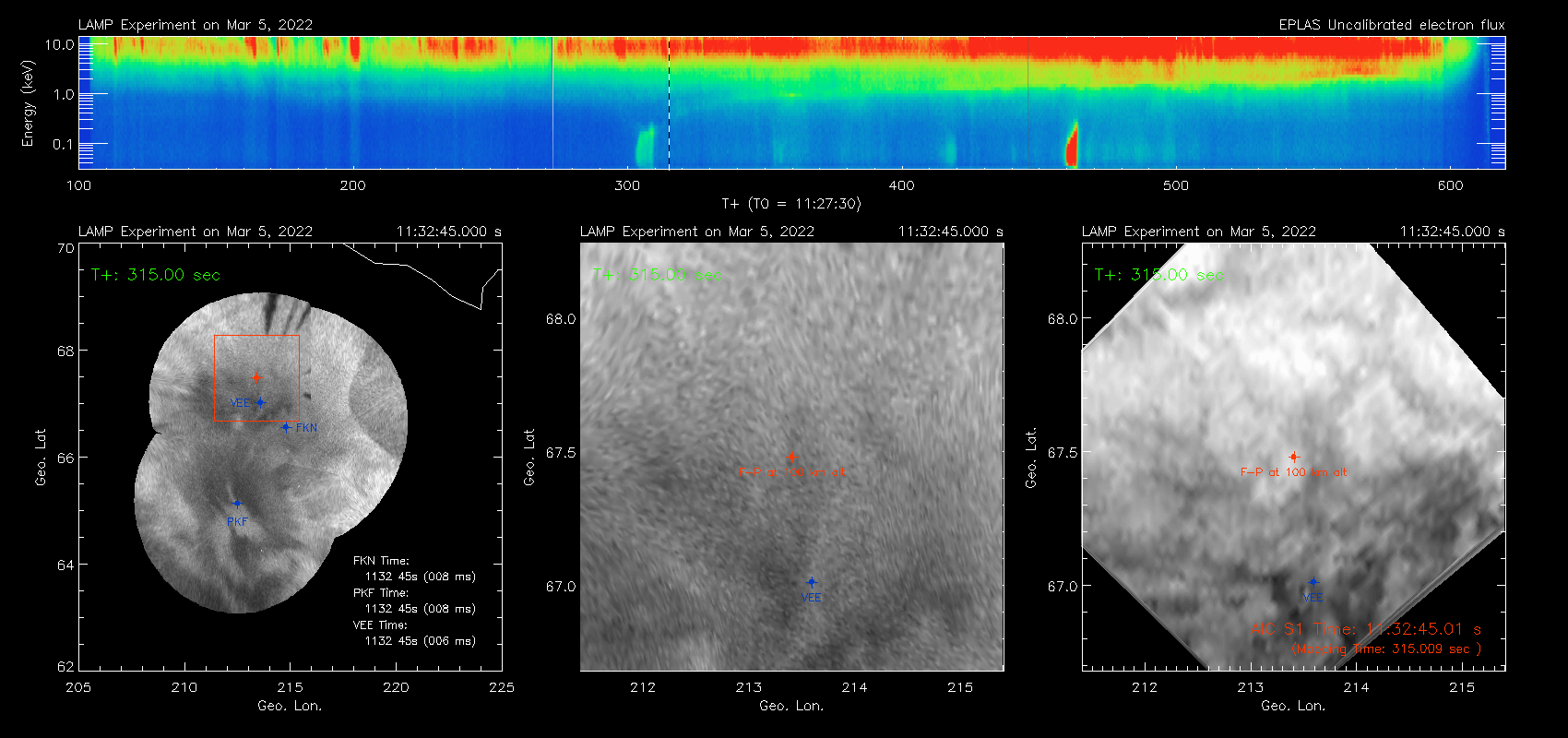Click the blue VEE marker in middle panel
Screen dimensions: 1568x738
(x=812, y=582)
